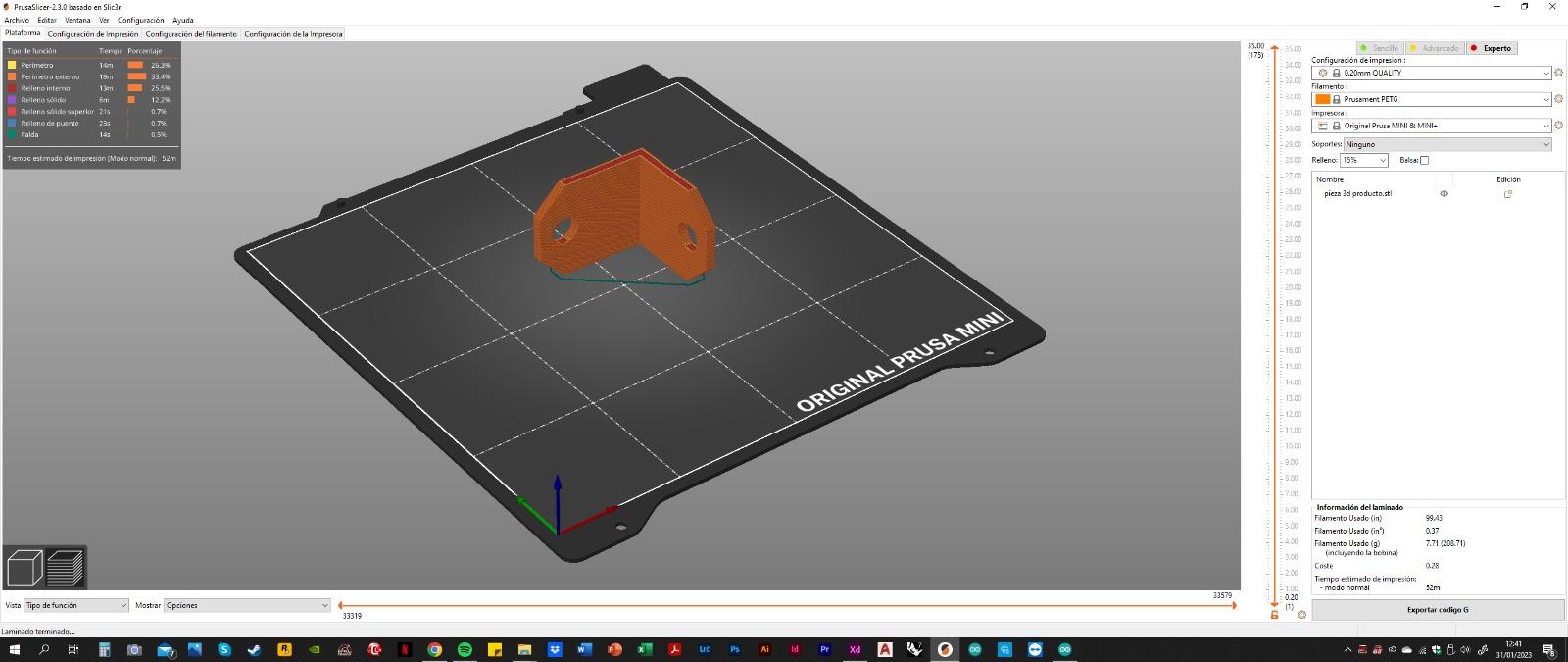Open Premiere Pro from the taskbar
The height and width of the screenshot is (662, 1568).
[x=824, y=649]
